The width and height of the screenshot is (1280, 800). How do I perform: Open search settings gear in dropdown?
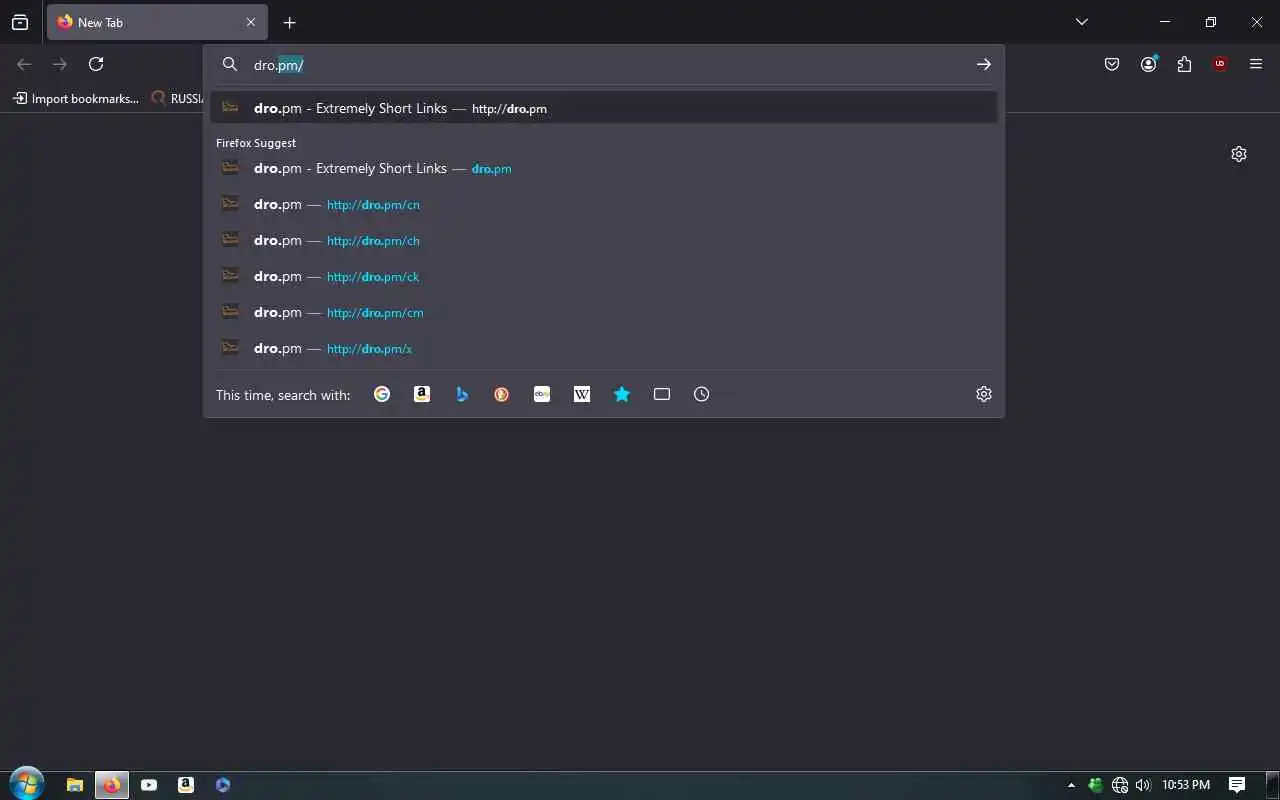coord(984,394)
